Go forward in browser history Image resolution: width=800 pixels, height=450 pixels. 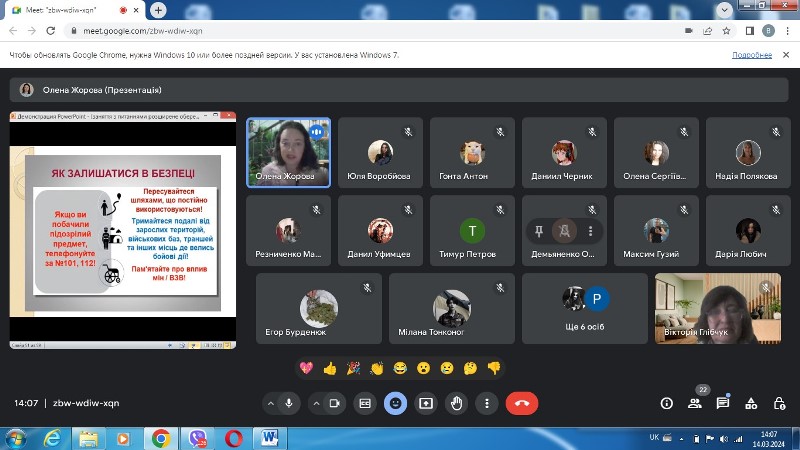click(32, 31)
